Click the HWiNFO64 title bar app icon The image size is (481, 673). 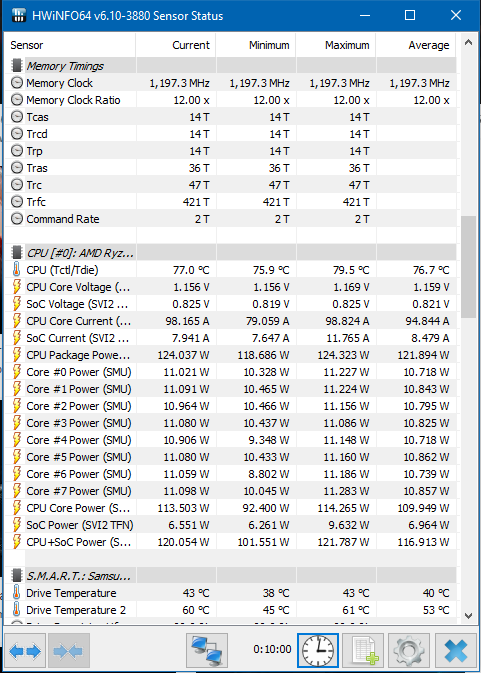[x=18, y=15]
